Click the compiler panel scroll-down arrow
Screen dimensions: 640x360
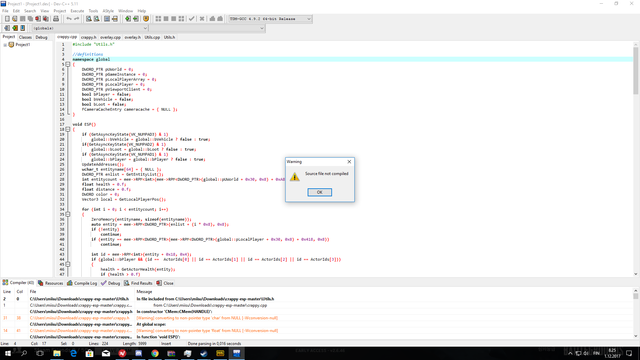coord(636,336)
